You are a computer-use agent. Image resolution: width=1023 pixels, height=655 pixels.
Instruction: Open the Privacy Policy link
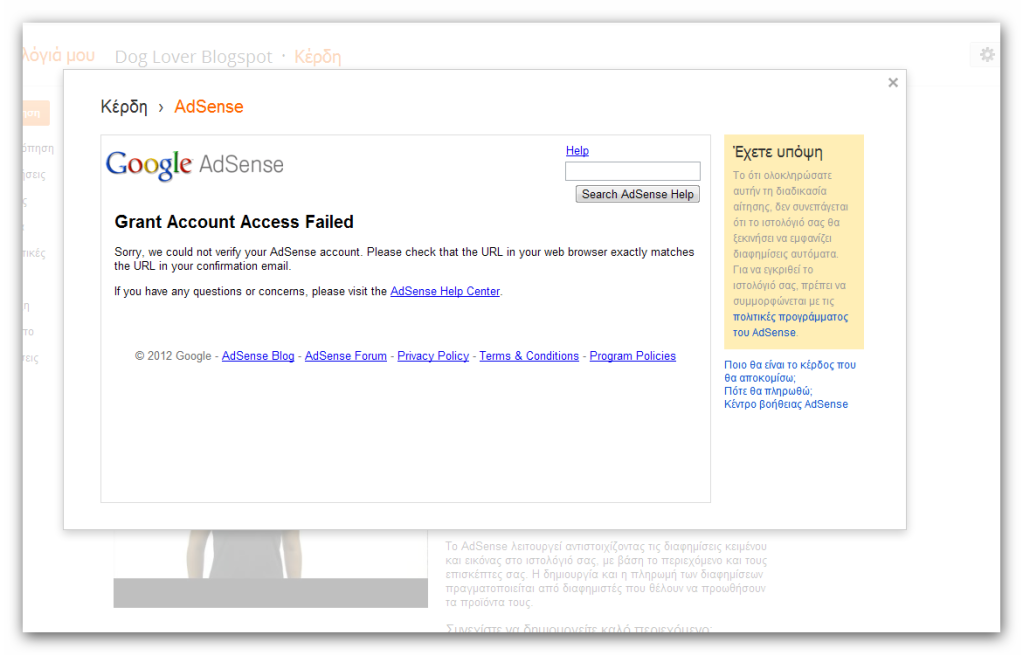(433, 356)
